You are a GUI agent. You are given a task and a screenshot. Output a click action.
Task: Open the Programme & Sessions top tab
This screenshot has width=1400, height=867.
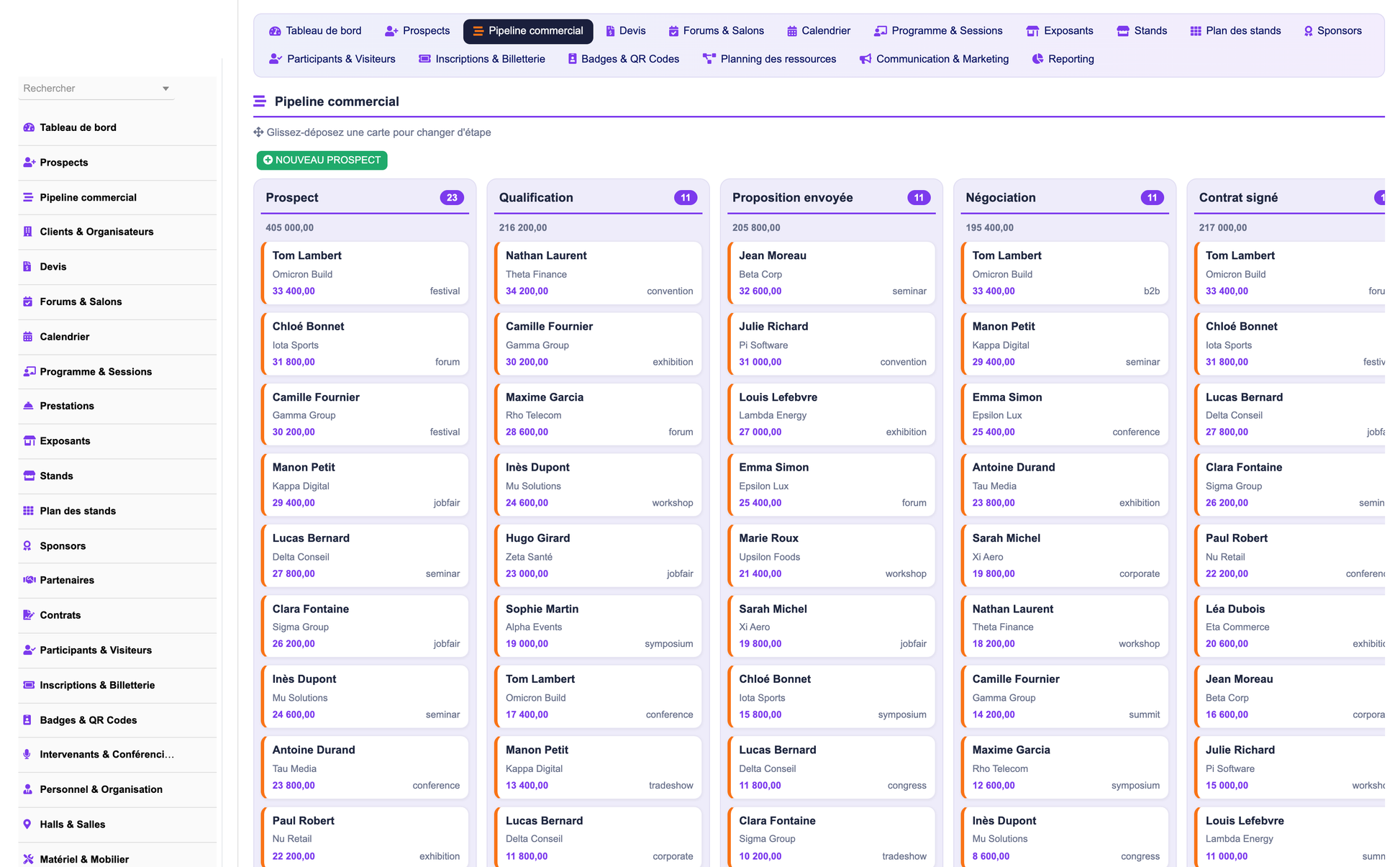point(938,31)
